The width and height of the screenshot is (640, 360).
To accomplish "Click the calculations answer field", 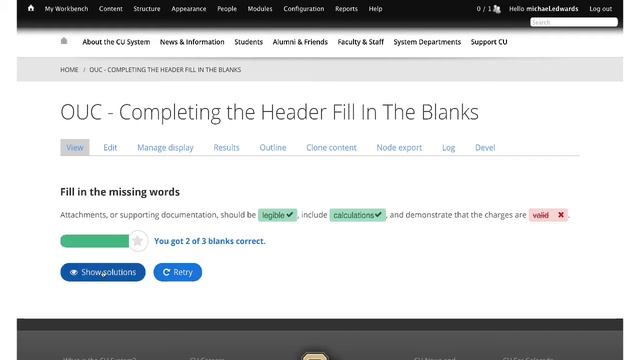I will [358, 215].
